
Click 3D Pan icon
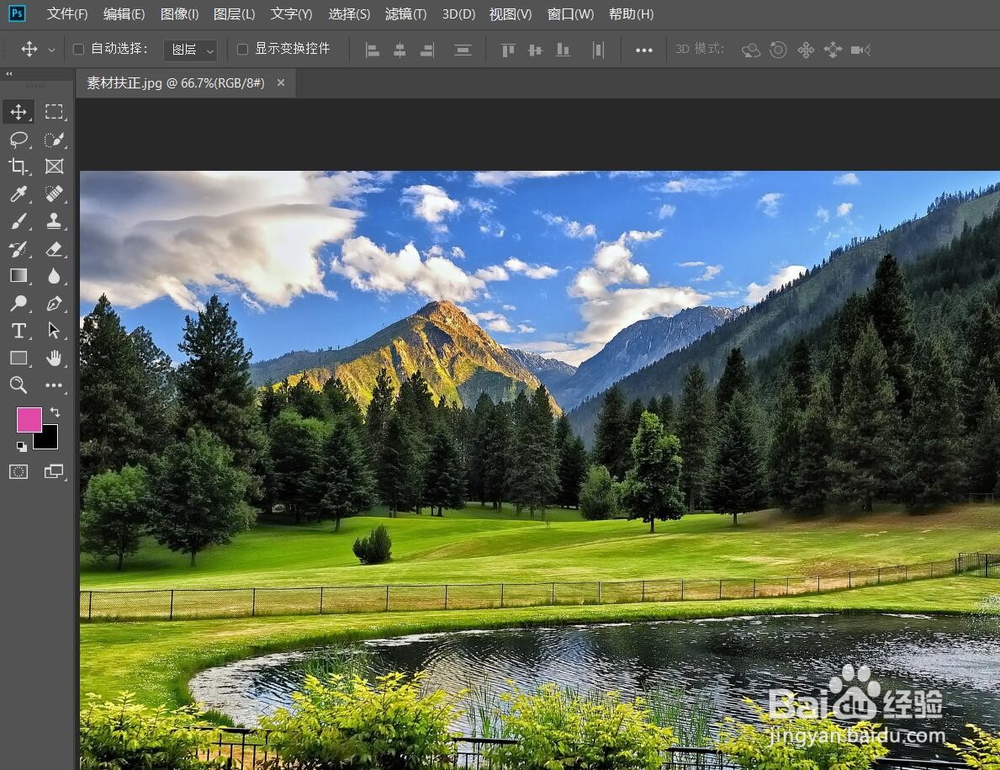point(805,50)
